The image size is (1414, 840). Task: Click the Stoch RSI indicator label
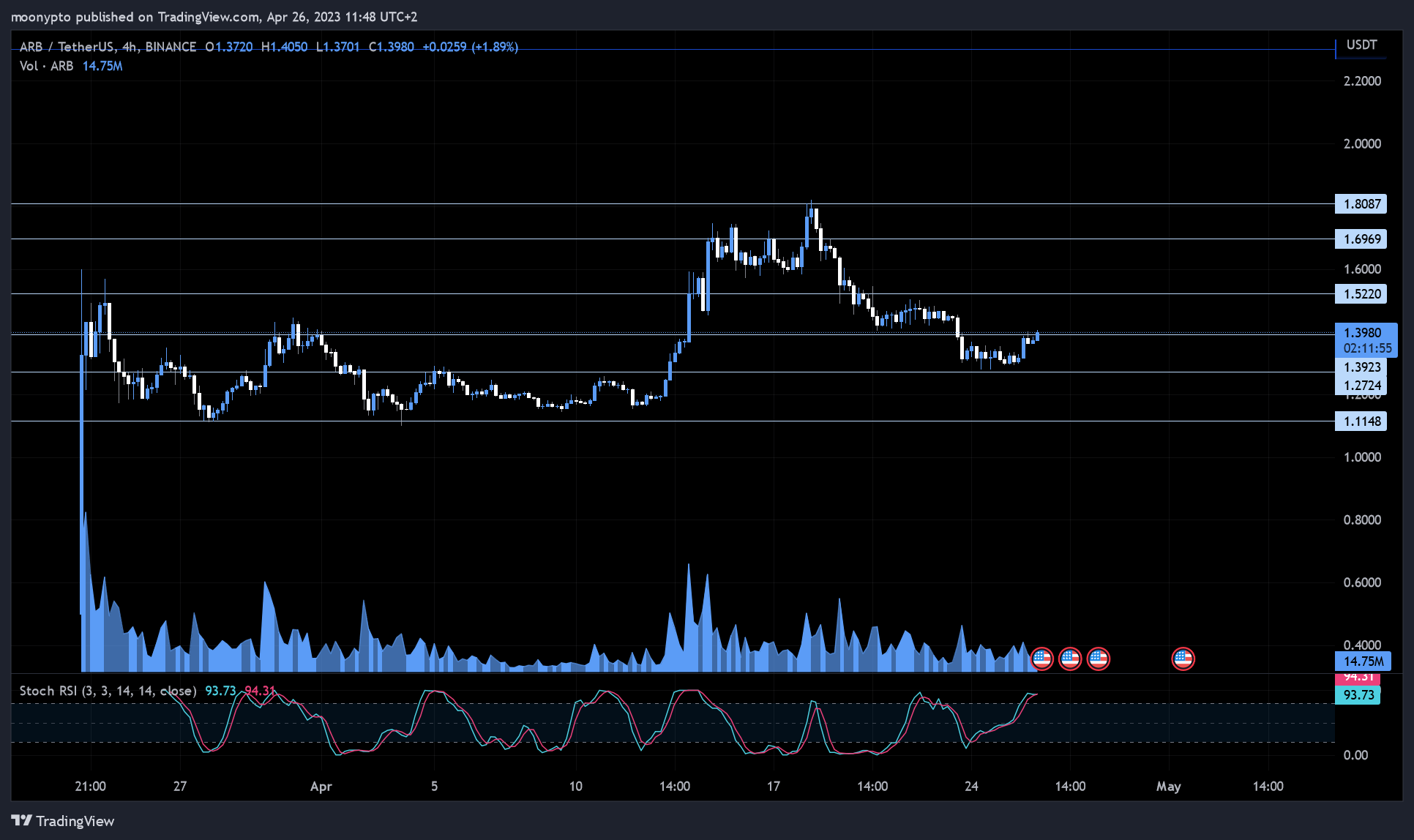[x=108, y=691]
